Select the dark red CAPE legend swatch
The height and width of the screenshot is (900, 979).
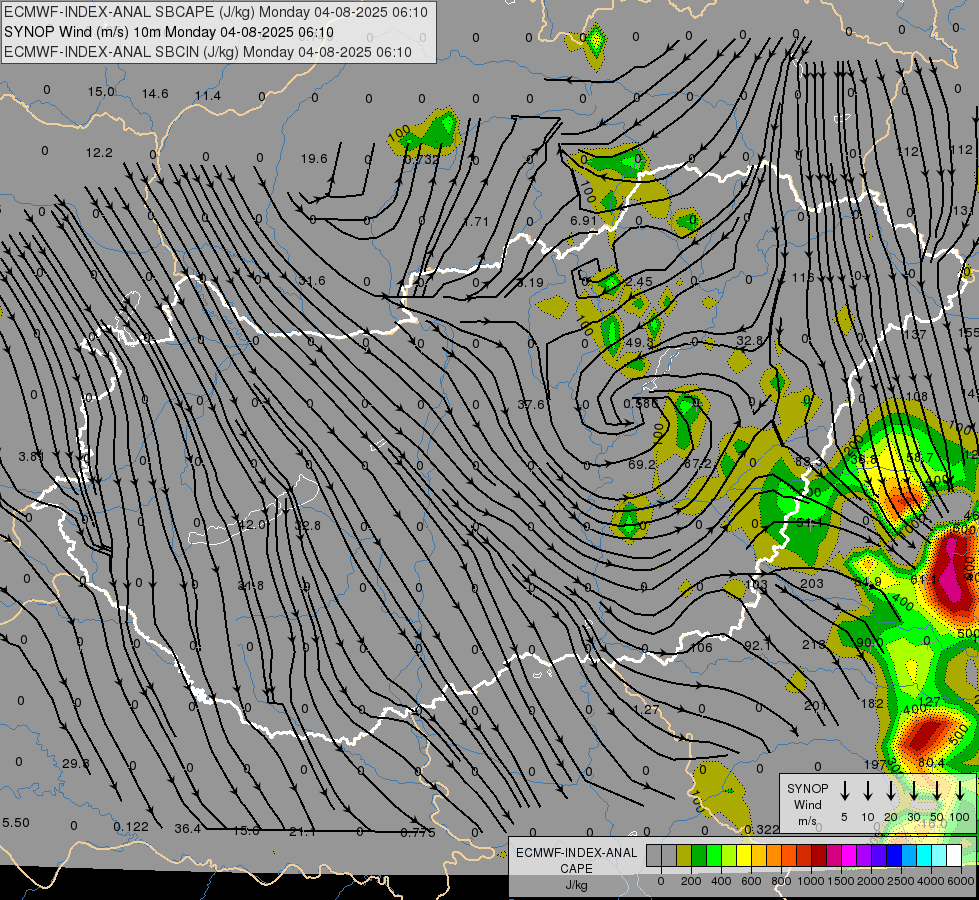819,856
